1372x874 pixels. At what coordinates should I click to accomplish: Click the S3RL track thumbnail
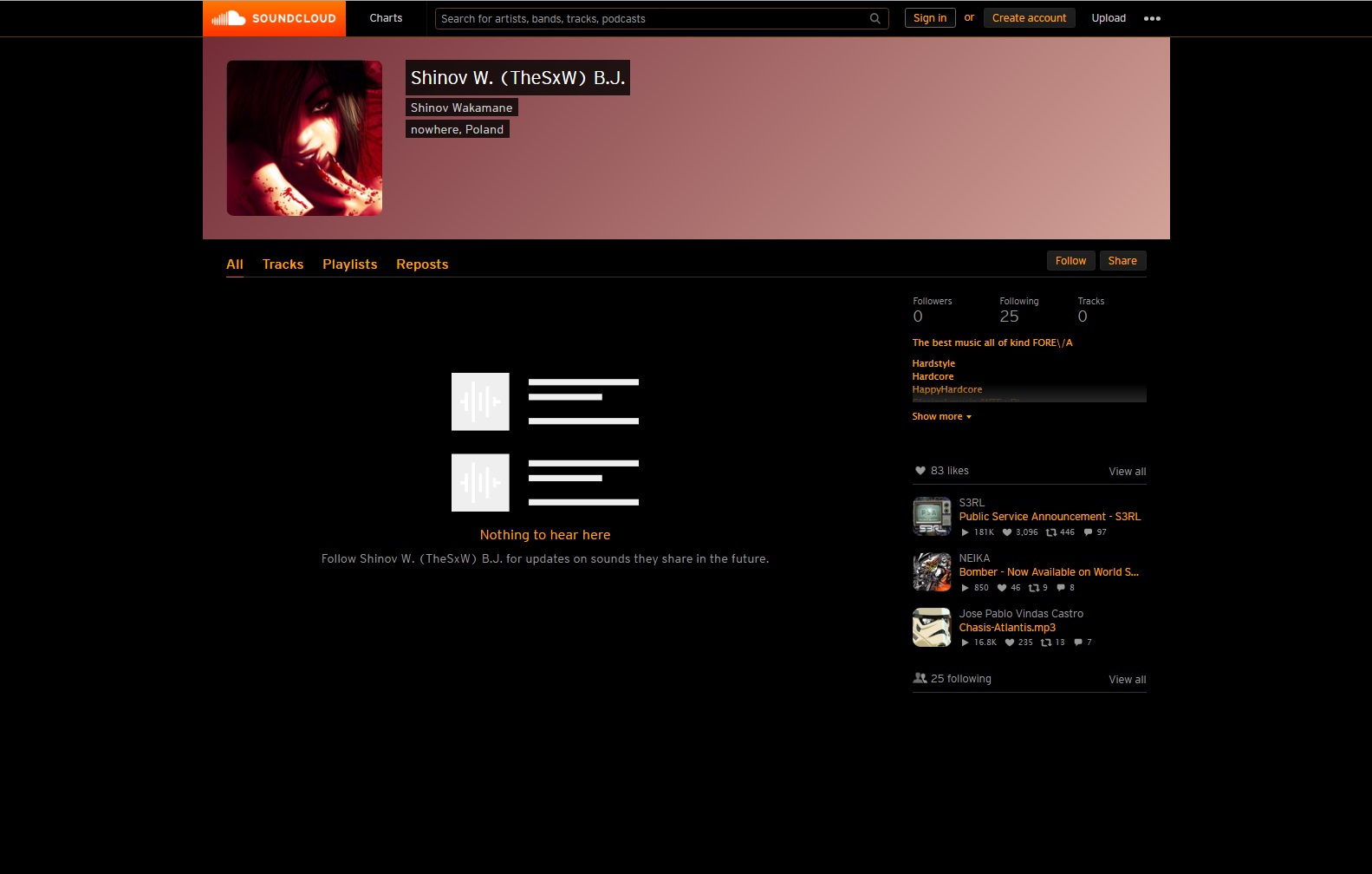(x=932, y=516)
